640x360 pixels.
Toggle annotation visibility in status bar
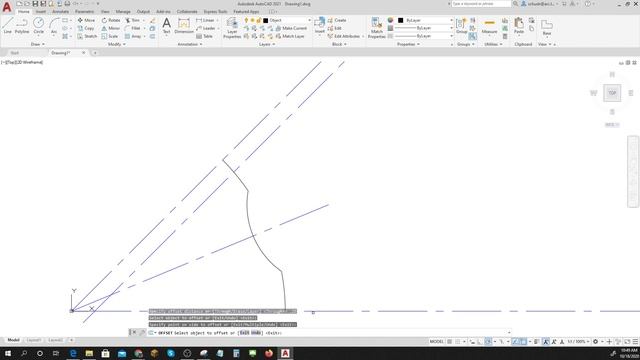tap(546, 342)
